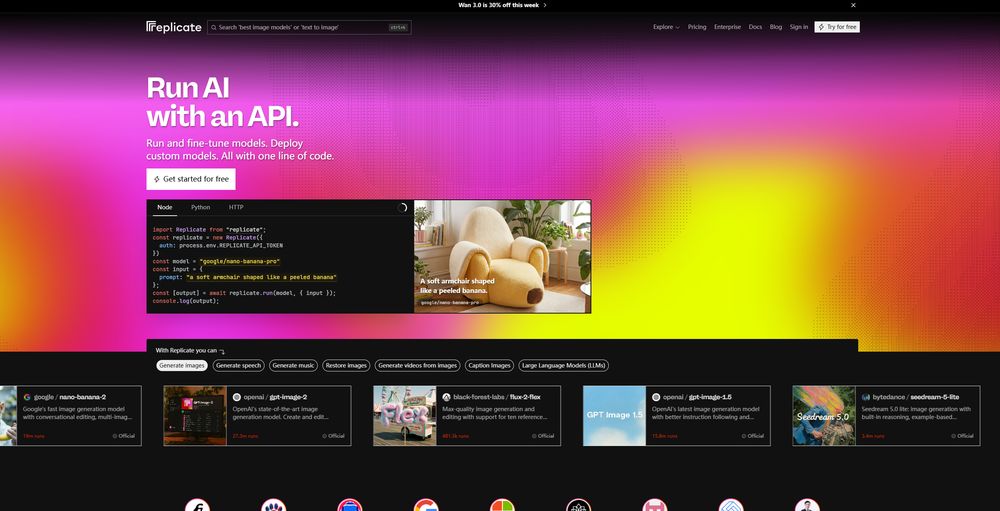Click the Replicate logo in the header
The image size is (1000, 511).
pos(173,27)
